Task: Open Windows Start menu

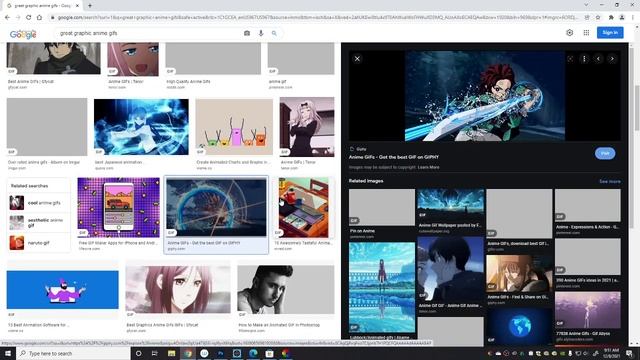Action: coord(8,353)
